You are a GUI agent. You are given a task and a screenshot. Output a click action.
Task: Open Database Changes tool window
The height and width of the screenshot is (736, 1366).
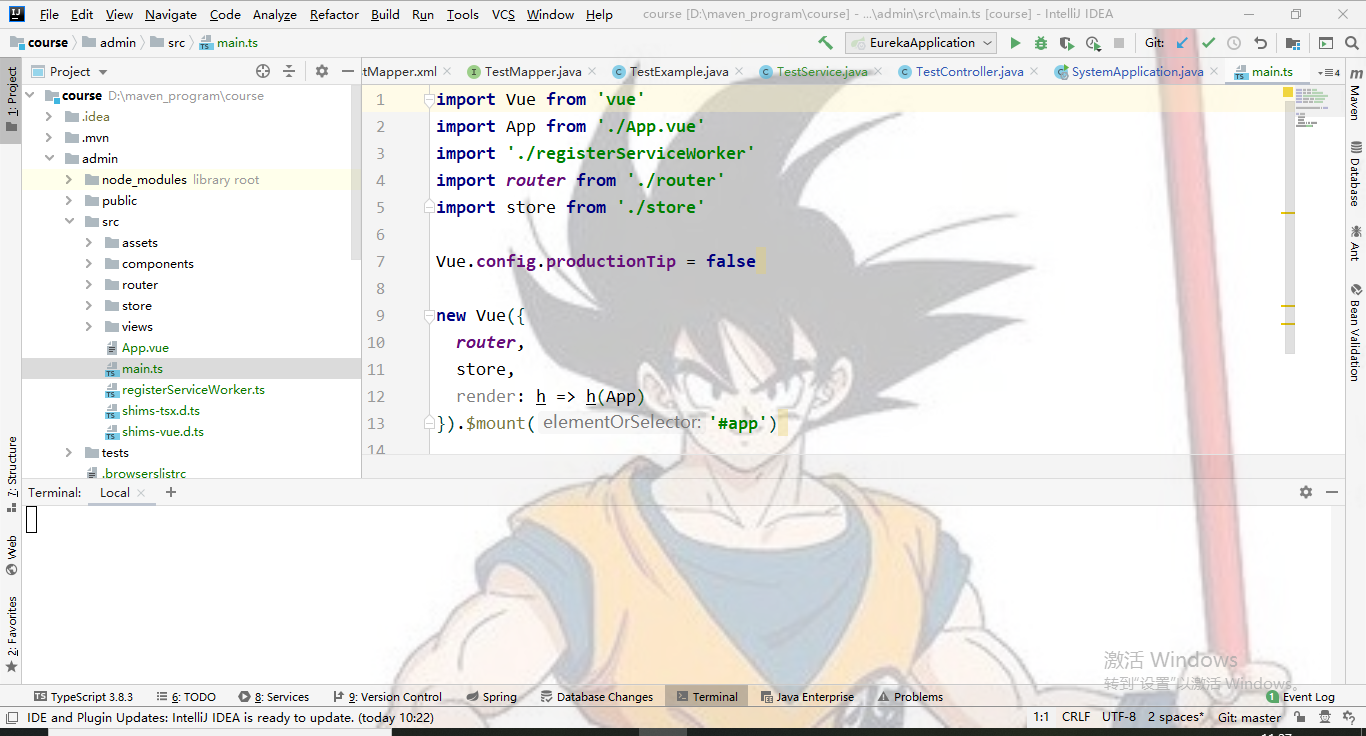pos(596,697)
